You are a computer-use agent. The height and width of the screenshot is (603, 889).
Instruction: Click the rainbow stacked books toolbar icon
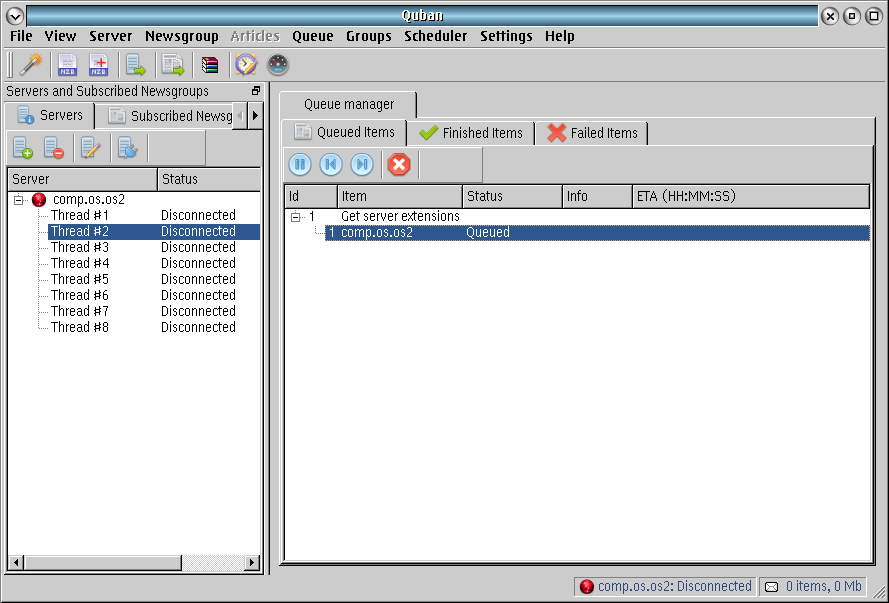209,65
